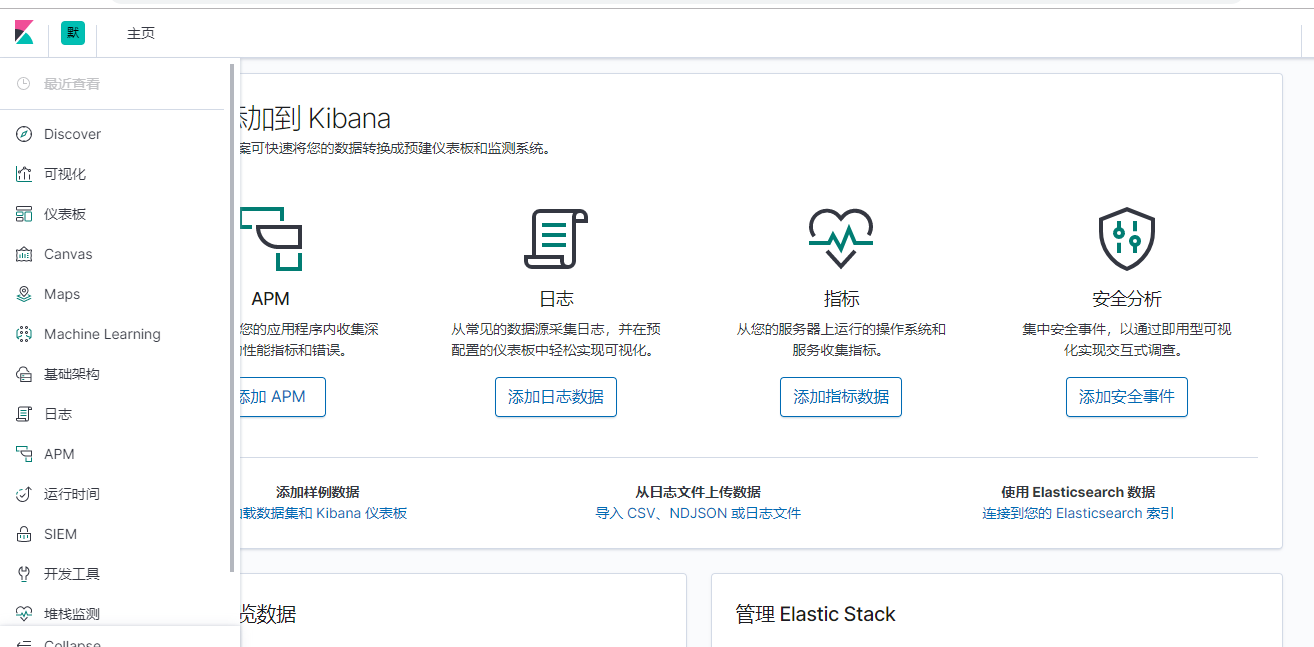Open 连接到您的 Elasticsearch 索引 link

pos(1078,513)
